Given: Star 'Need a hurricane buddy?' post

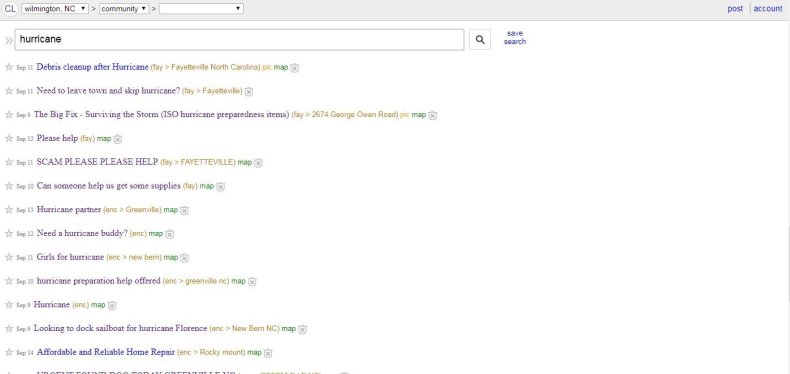Looking at the screenshot, I should tap(9, 233).
